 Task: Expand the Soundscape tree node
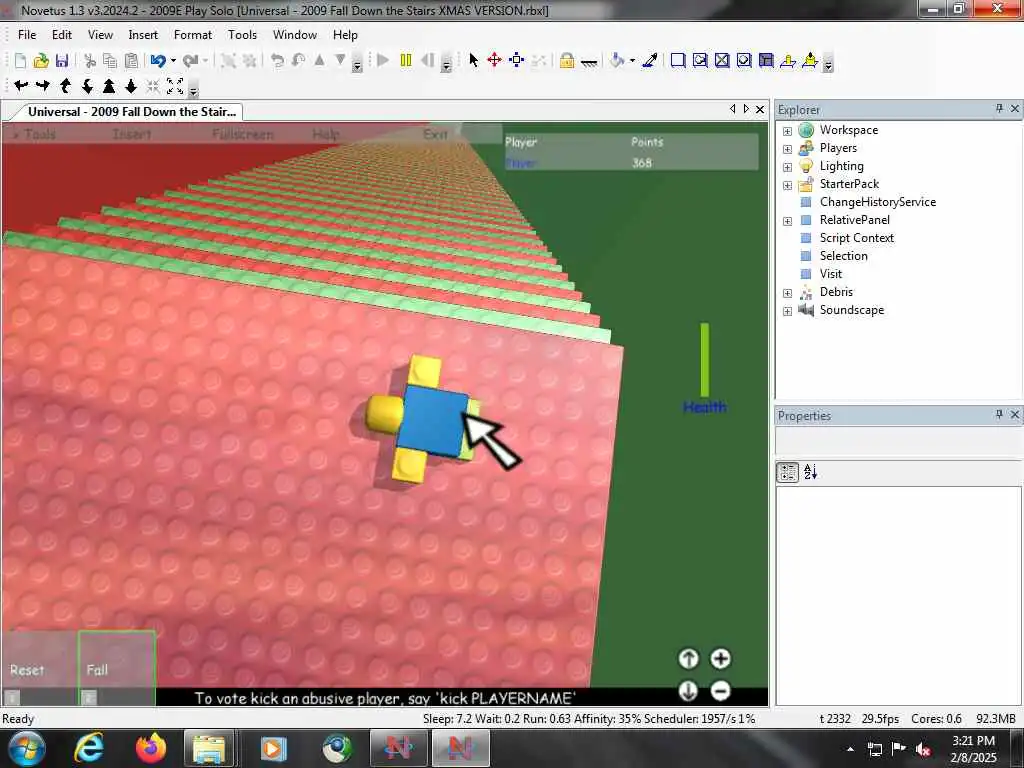tap(787, 311)
